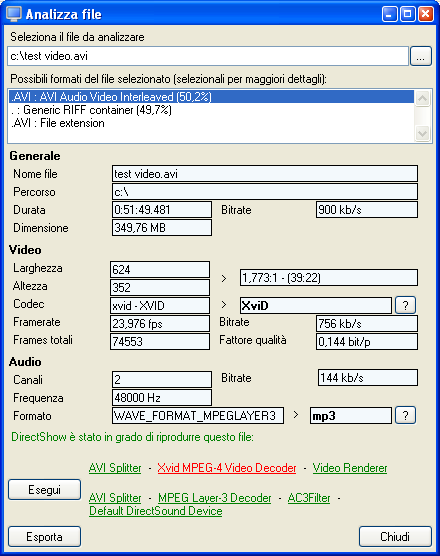Click the format list down scroll arrow
The width and height of the screenshot is (440, 556).
(x=422, y=134)
